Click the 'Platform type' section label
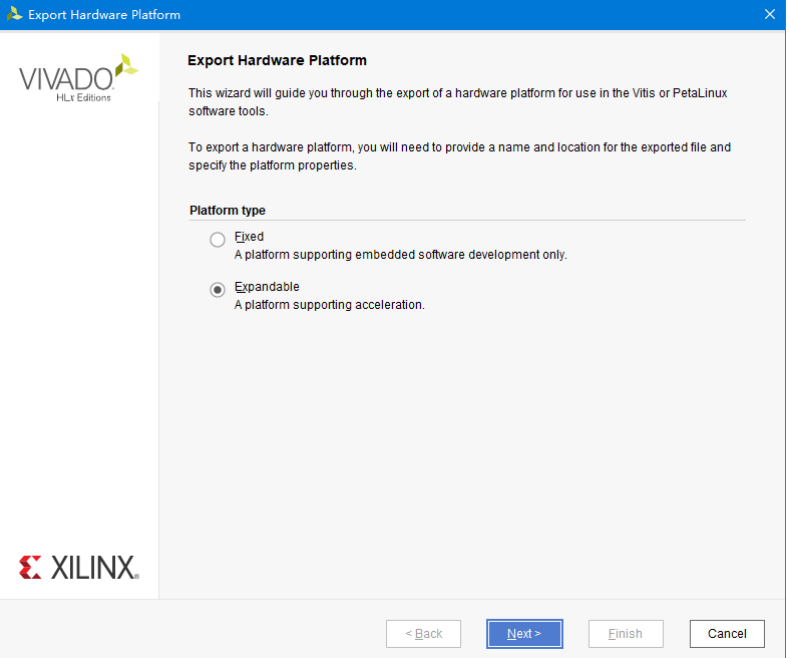Image resolution: width=789 pixels, height=658 pixels. click(227, 210)
